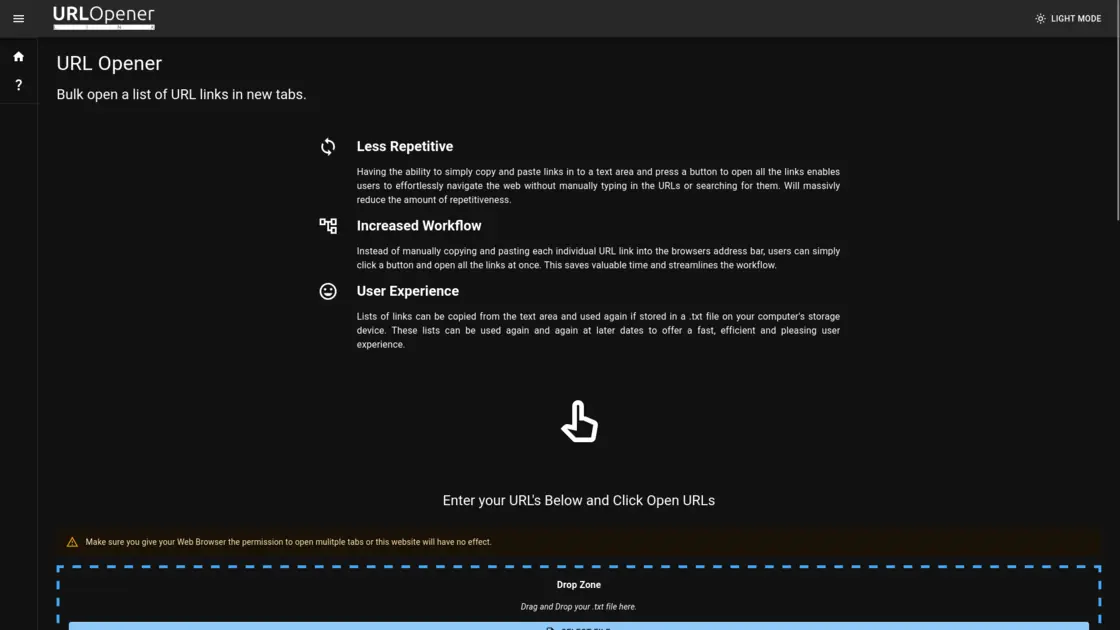Viewport: 1120px width, 630px height.
Task: Click the sun icon next to LIGHT MODE
Action: pyautogui.click(x=1040, y=17)
